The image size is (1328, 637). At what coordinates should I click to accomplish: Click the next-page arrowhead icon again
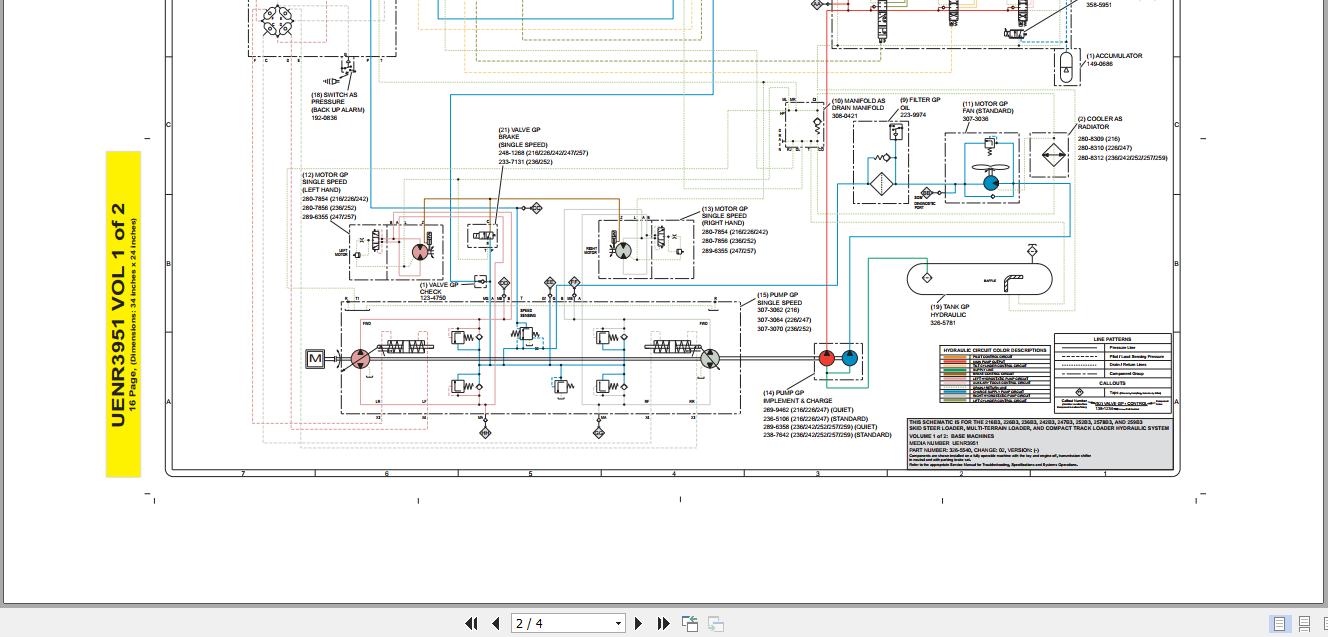click(x=638, y=623)
